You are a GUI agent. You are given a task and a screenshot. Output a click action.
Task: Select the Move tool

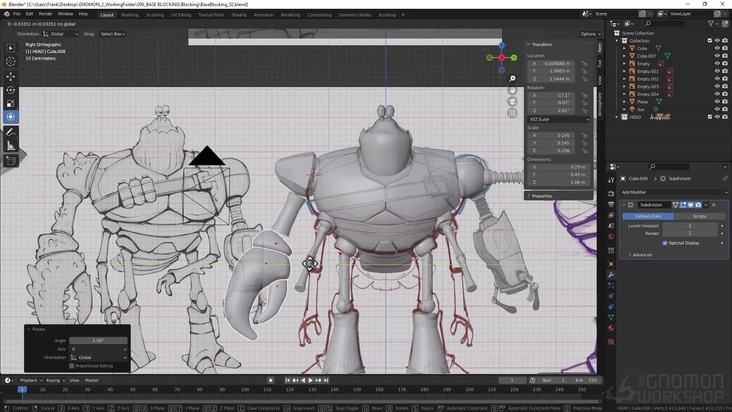(x=11, y=76)
